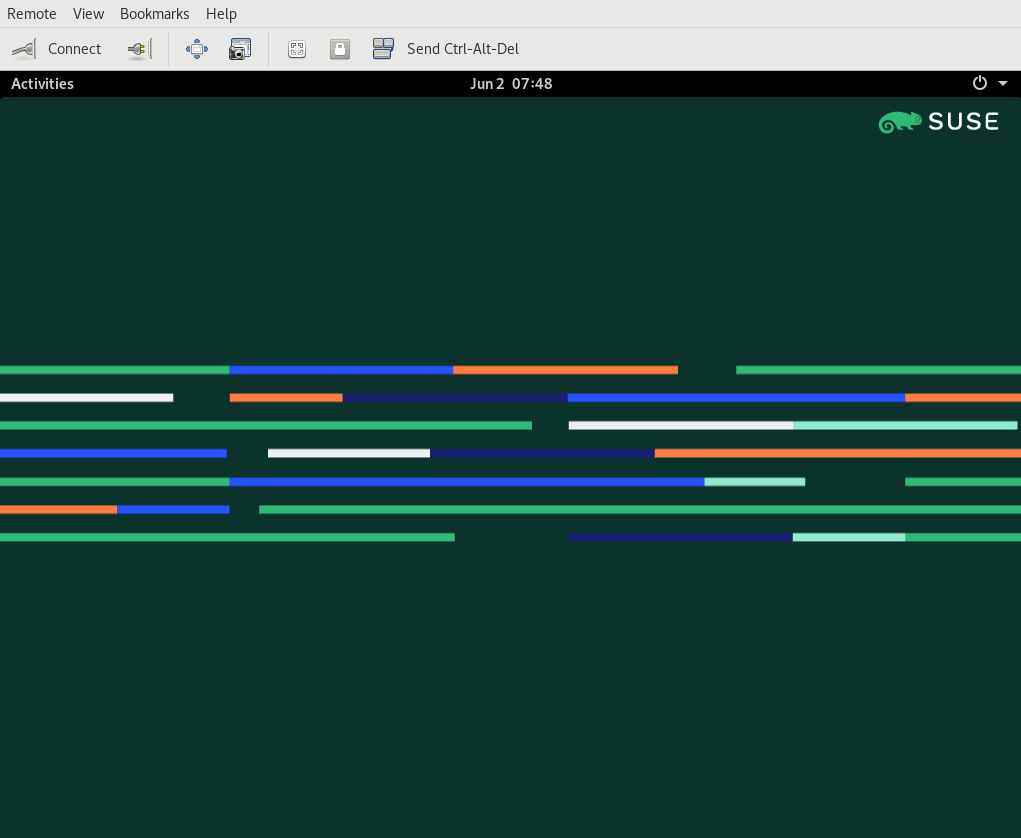Click the Connect plug icon
Viewport: 1021px width, 838px height.
24,49
